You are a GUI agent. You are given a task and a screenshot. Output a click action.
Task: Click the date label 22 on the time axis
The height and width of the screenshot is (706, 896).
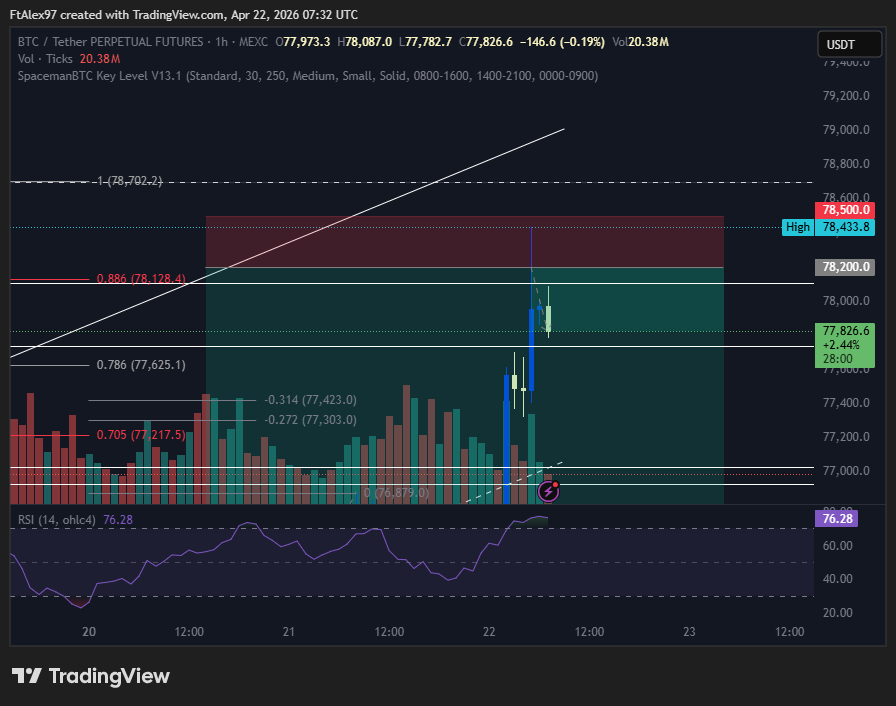coord(489,632)
